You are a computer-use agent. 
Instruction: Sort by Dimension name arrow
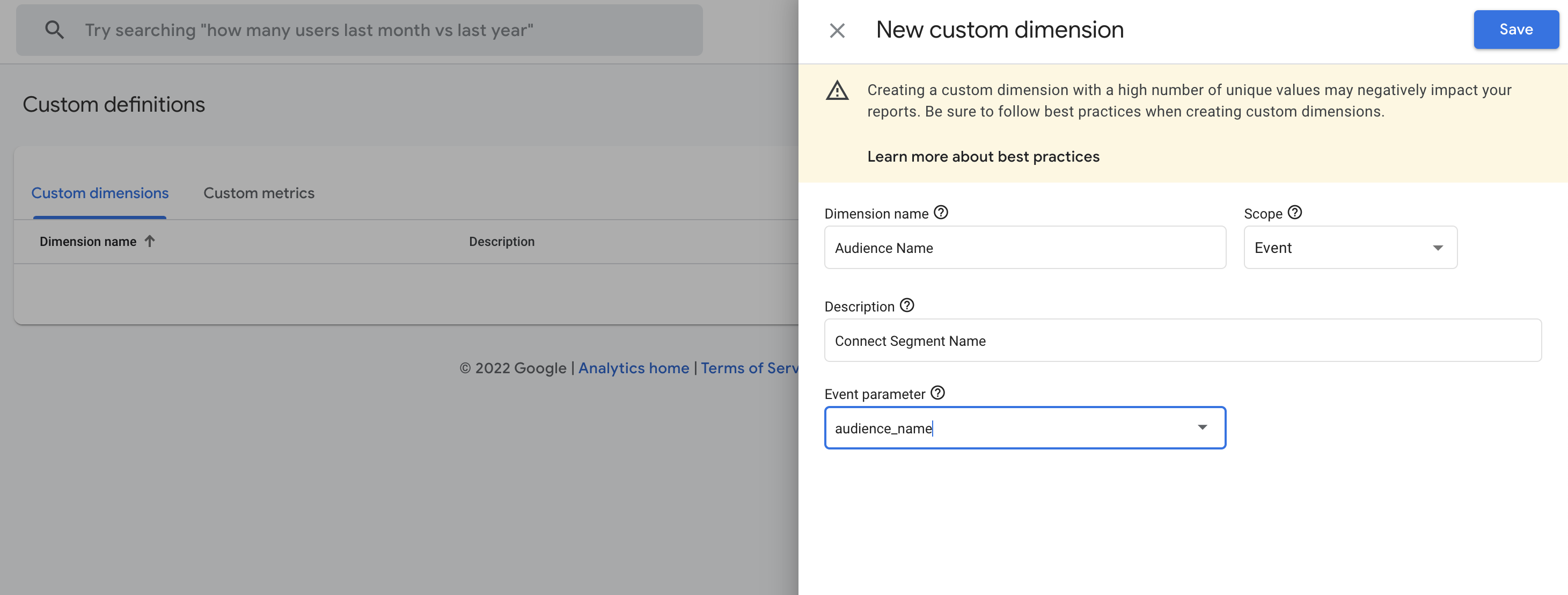[x=150, y=241]
